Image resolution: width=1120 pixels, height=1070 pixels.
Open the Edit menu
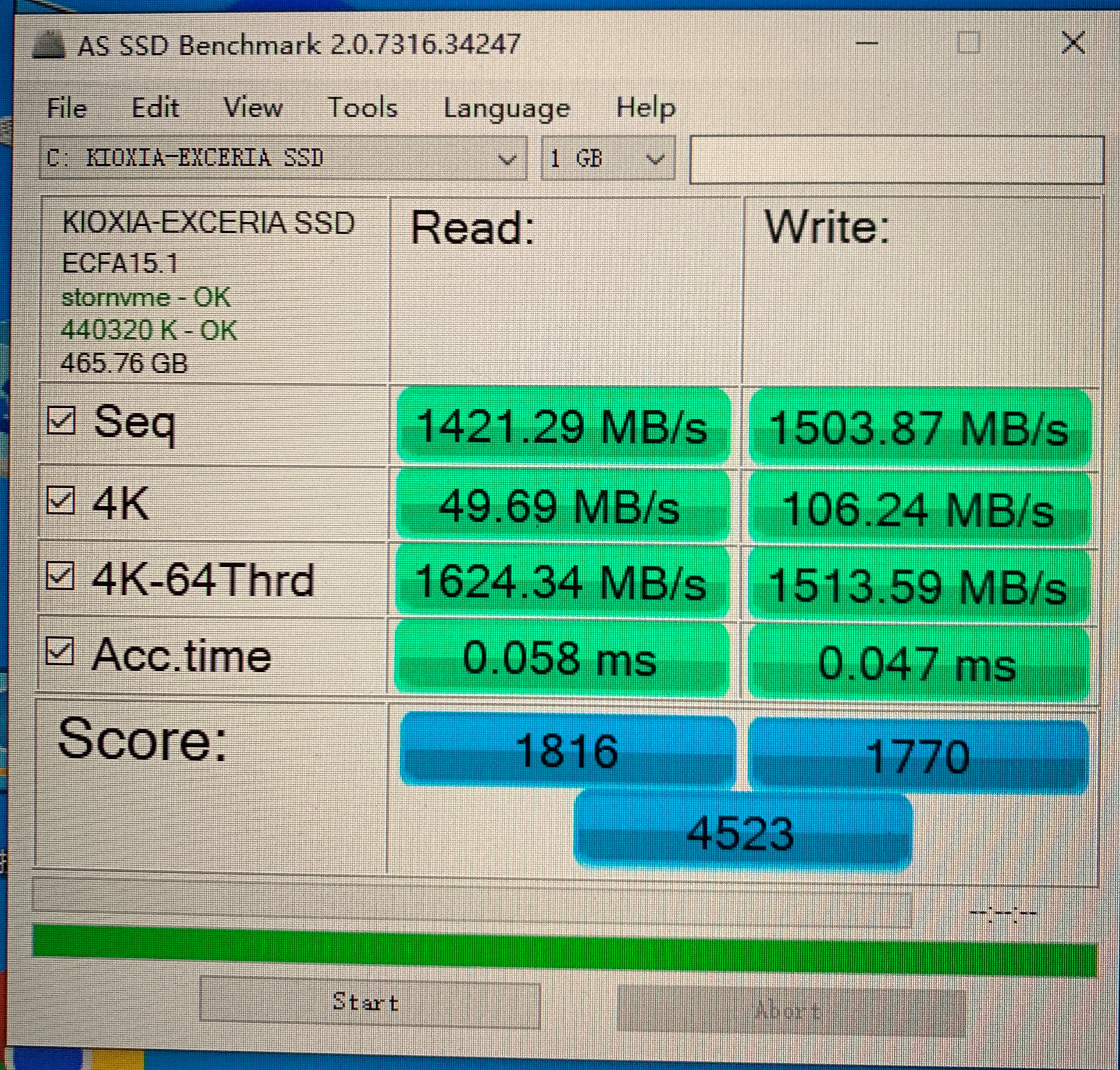click(155, 107)
